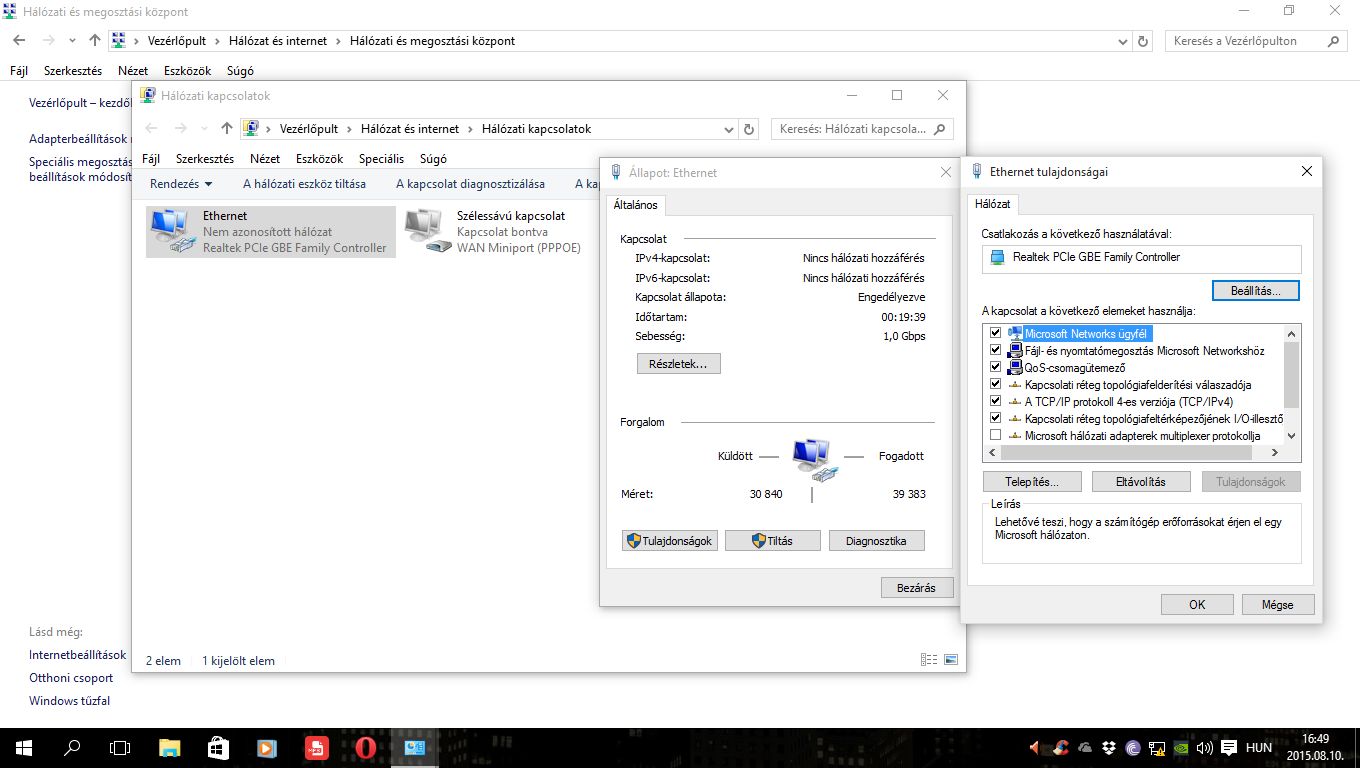Switch to large icons view in Hálózati kapcsolatok
The image size is (1360, 768).
coord(951,660)
